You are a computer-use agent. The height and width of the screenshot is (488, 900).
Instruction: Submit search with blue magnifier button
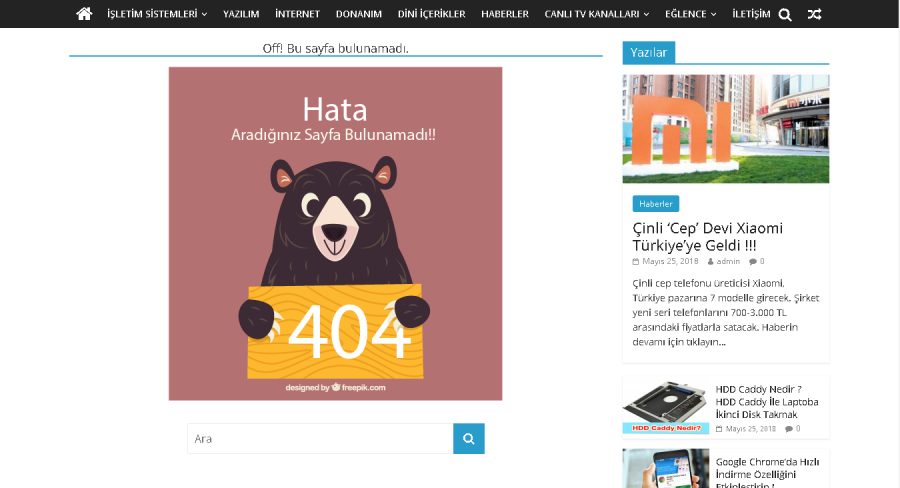point(469,439)
